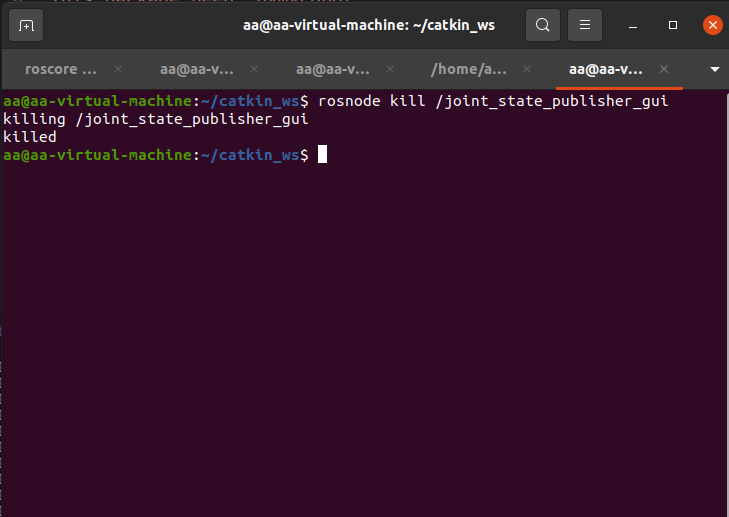Screen dimensions: 729x517
Task: Close the /home/a... tab
Action: click(527, 69)
